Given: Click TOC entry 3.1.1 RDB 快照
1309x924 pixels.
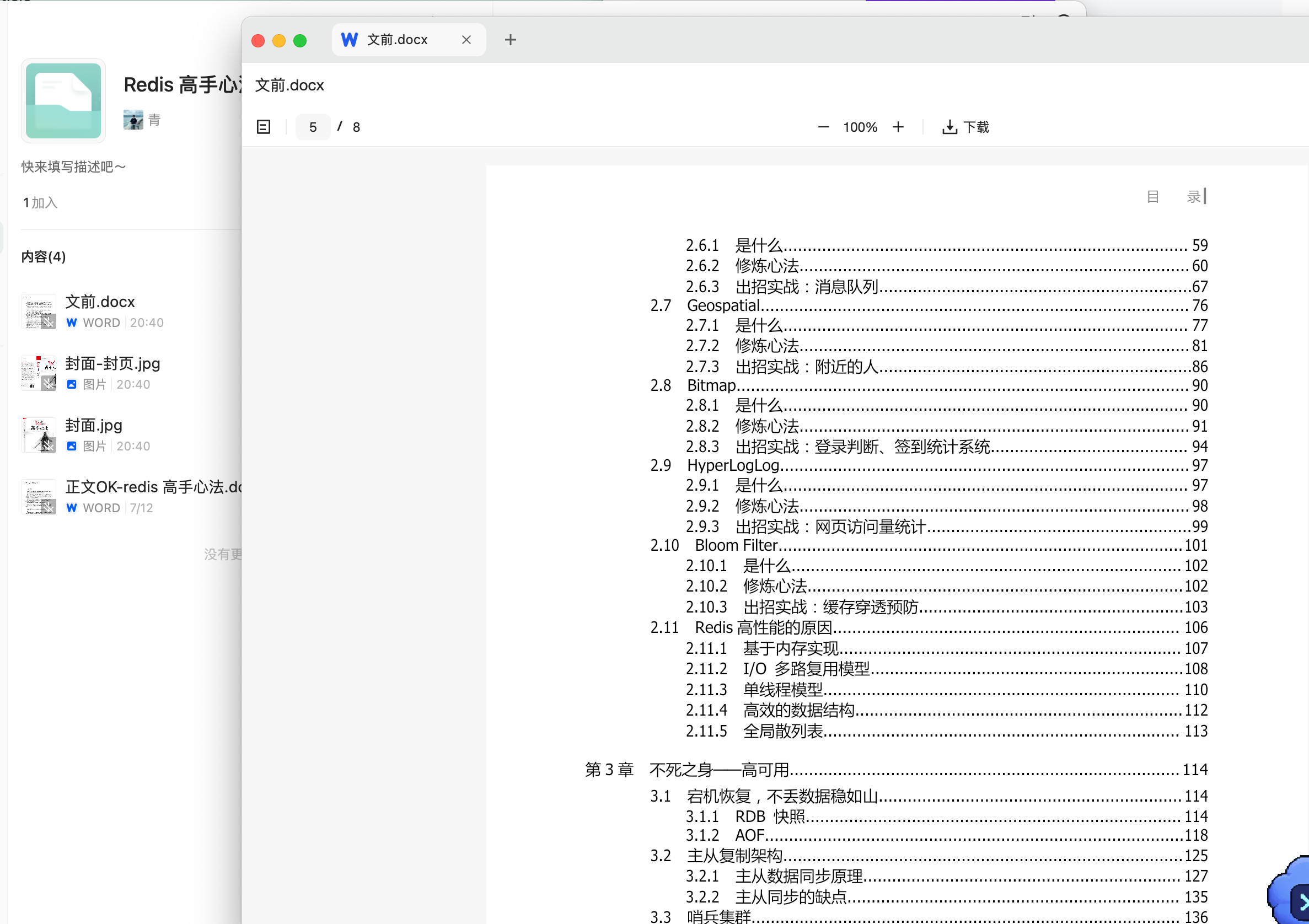Looking at the screenshot, I should [x=946, y=816].
